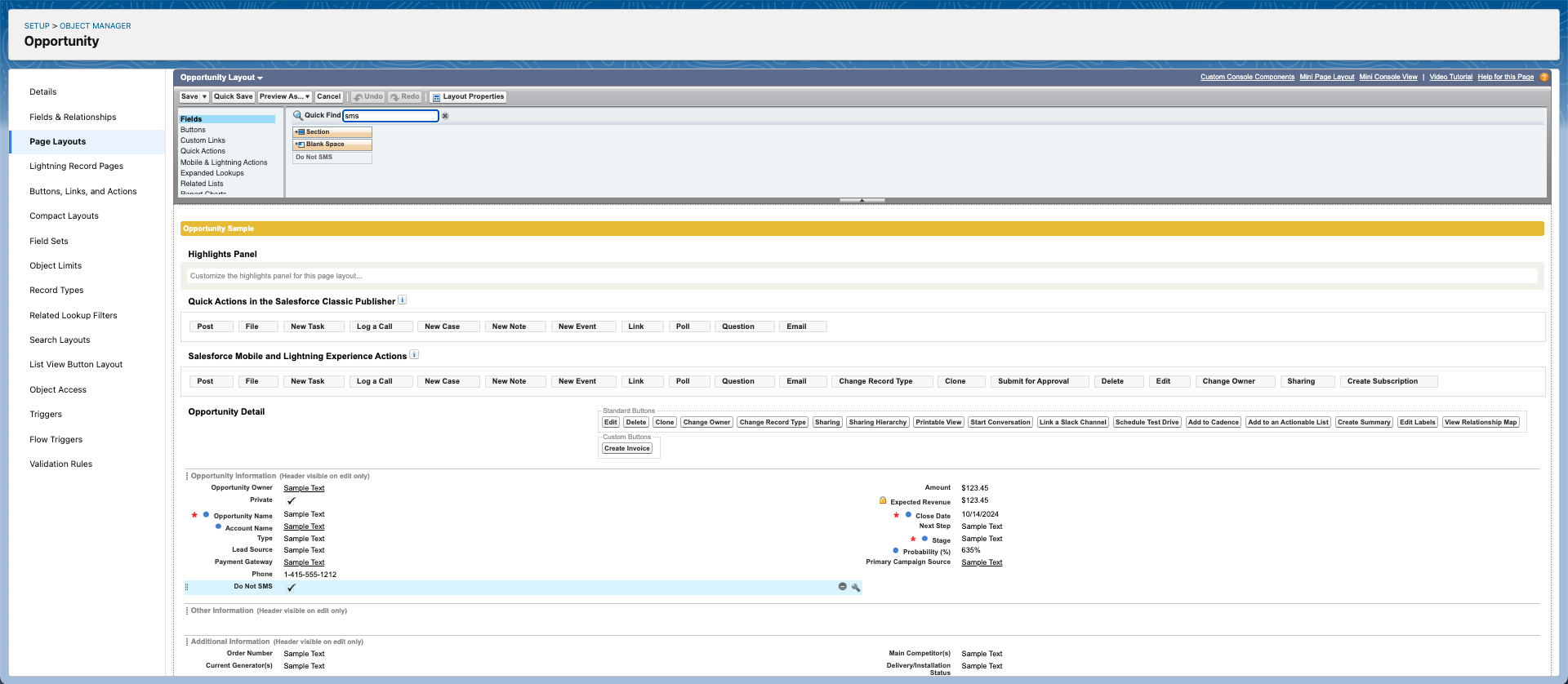The height and width of the screenshot is (684, 1568).
Task: Click the Additional Information section handle
Action: (187, 642)
